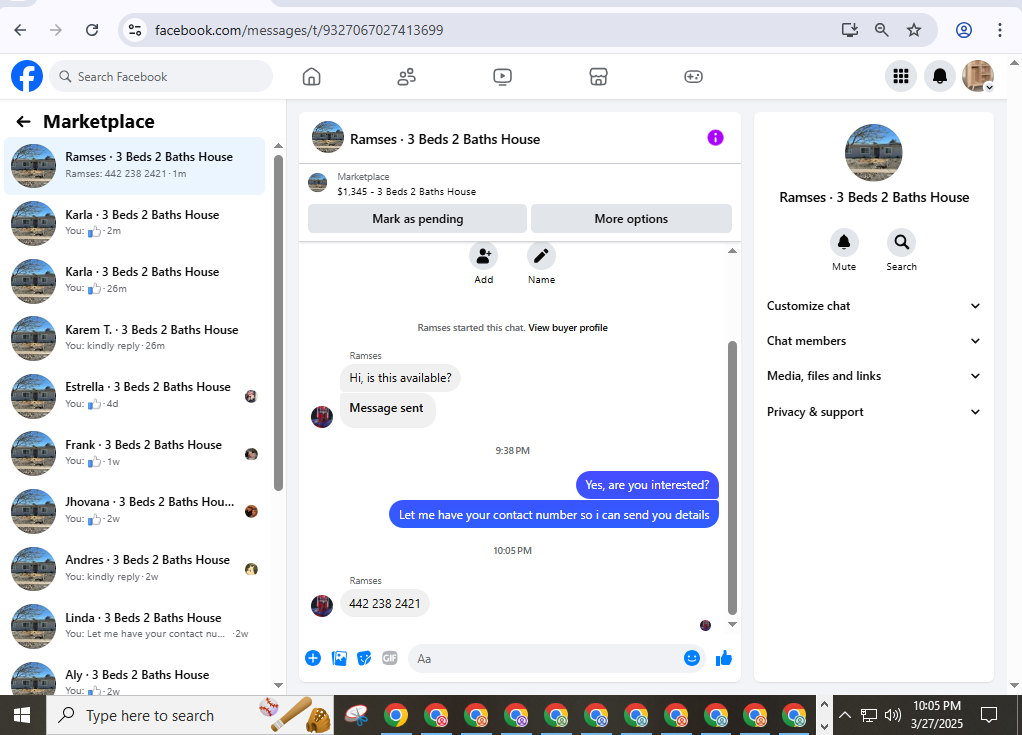Click the chat messages scrollbar

click(x=732, y=478)
